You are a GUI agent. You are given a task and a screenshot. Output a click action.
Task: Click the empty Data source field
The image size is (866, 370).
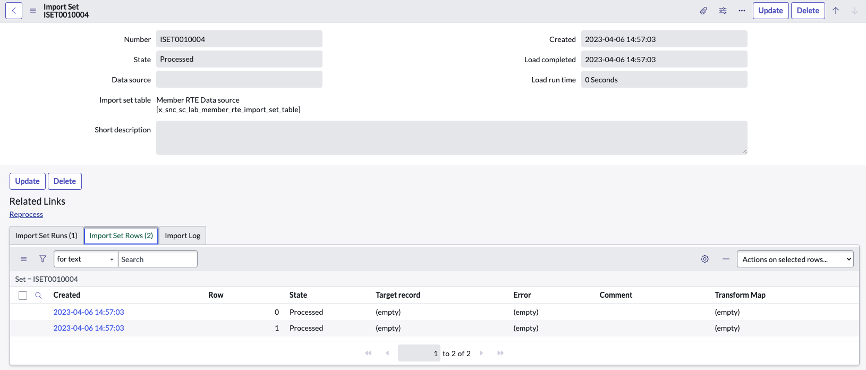(239, 80)
